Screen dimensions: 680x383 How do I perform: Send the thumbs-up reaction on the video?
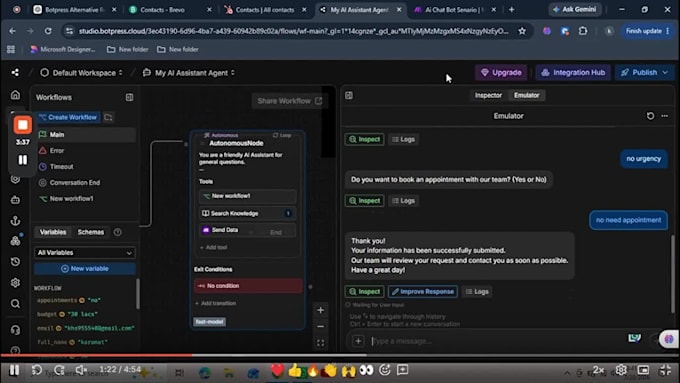pos(294,370)
